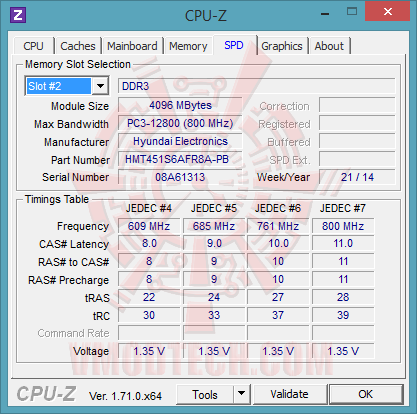Minimize the CPU-Z window
The width and height of the screenshot is (417, 414).
tap(325, 13)
